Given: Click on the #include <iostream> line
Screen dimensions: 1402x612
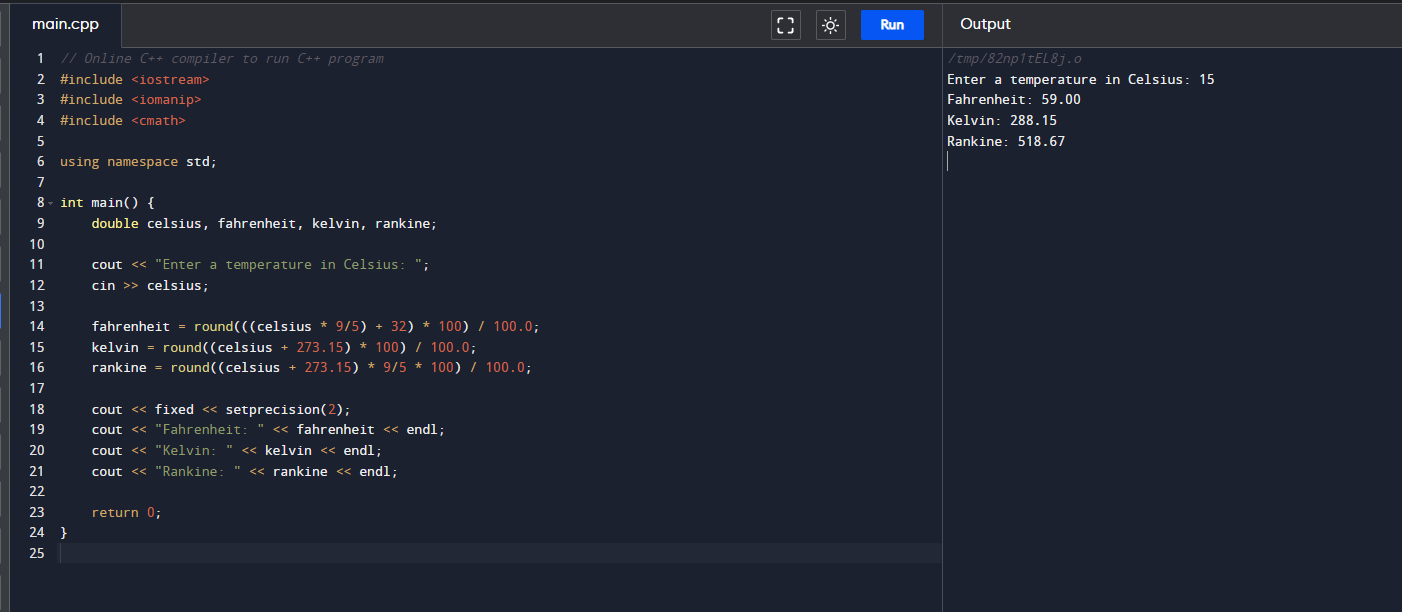Looking at the screenshot, I should coord(134,79).
